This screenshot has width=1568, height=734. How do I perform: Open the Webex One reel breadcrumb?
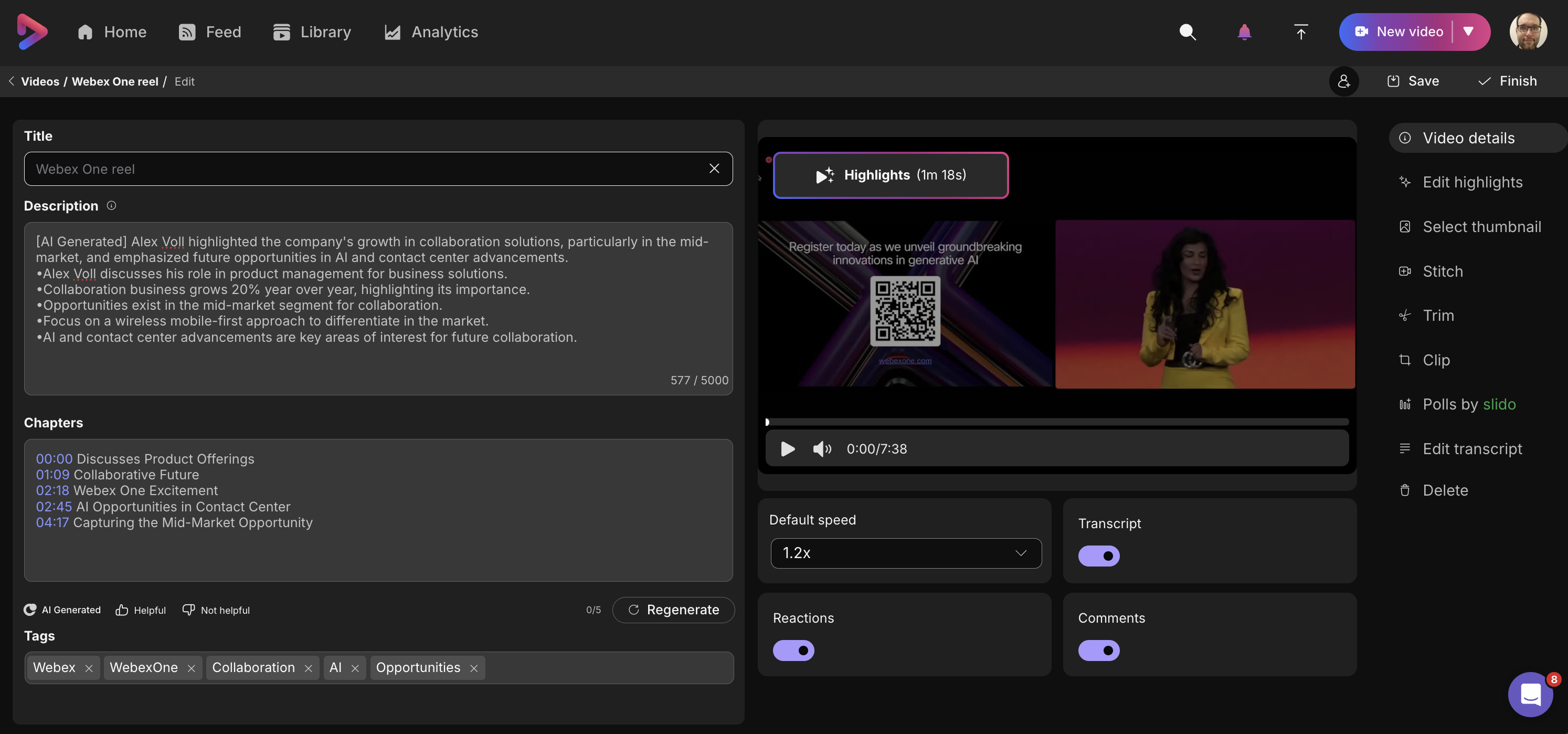(x=114, y=81)
